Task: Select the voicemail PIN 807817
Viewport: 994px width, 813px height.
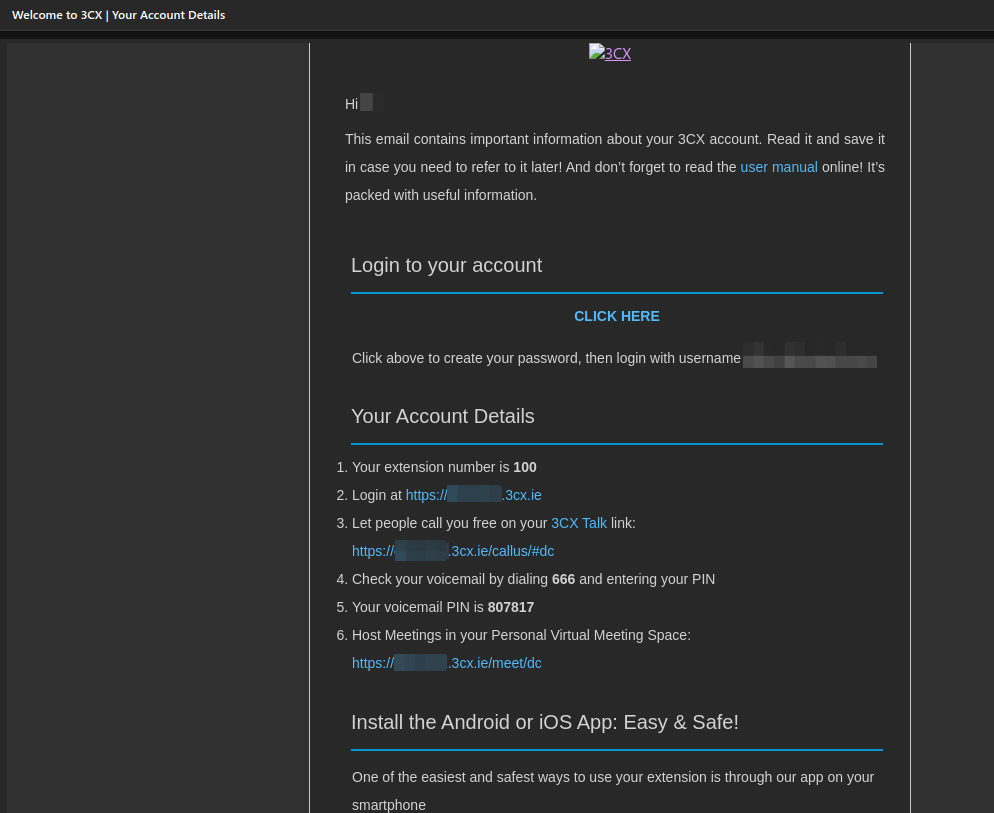Action: pos(510,608)
